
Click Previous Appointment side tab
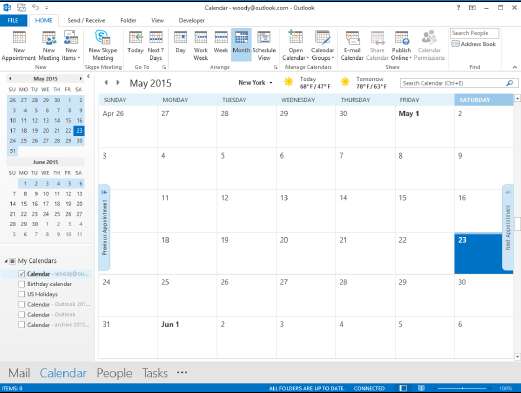click(x=105, y=227)
